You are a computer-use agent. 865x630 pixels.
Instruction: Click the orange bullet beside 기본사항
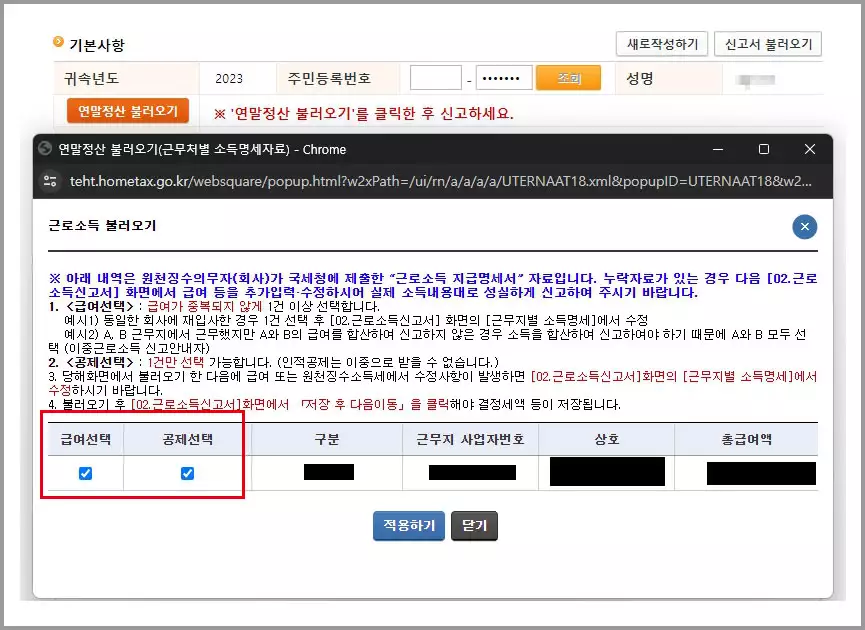click(x=57, y=43)
